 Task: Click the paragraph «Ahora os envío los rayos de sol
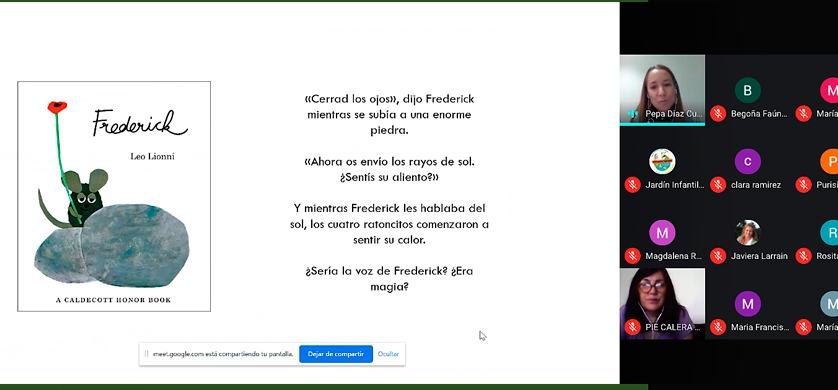[x=389, y=169]
